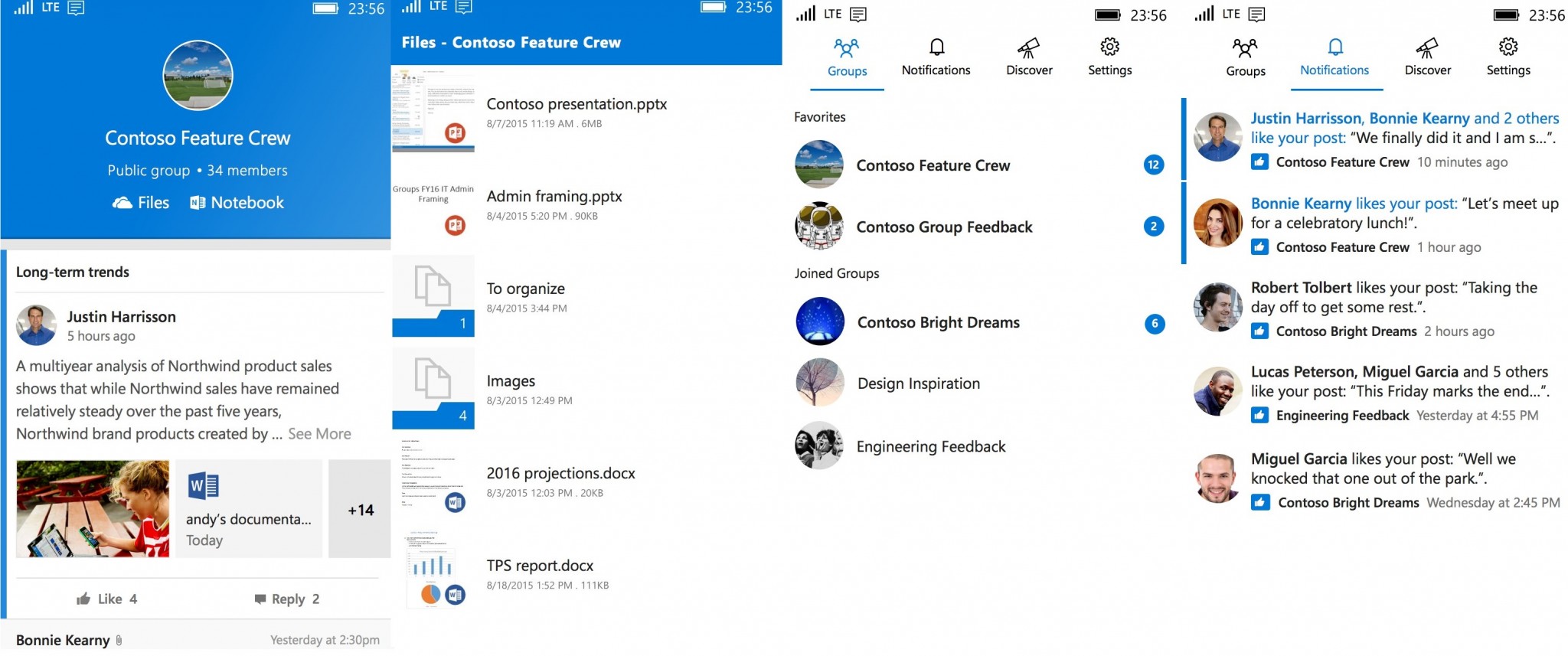
Task: Open Bonnie Kearny likes your post notification
Action: click(x=1375, y=224)
